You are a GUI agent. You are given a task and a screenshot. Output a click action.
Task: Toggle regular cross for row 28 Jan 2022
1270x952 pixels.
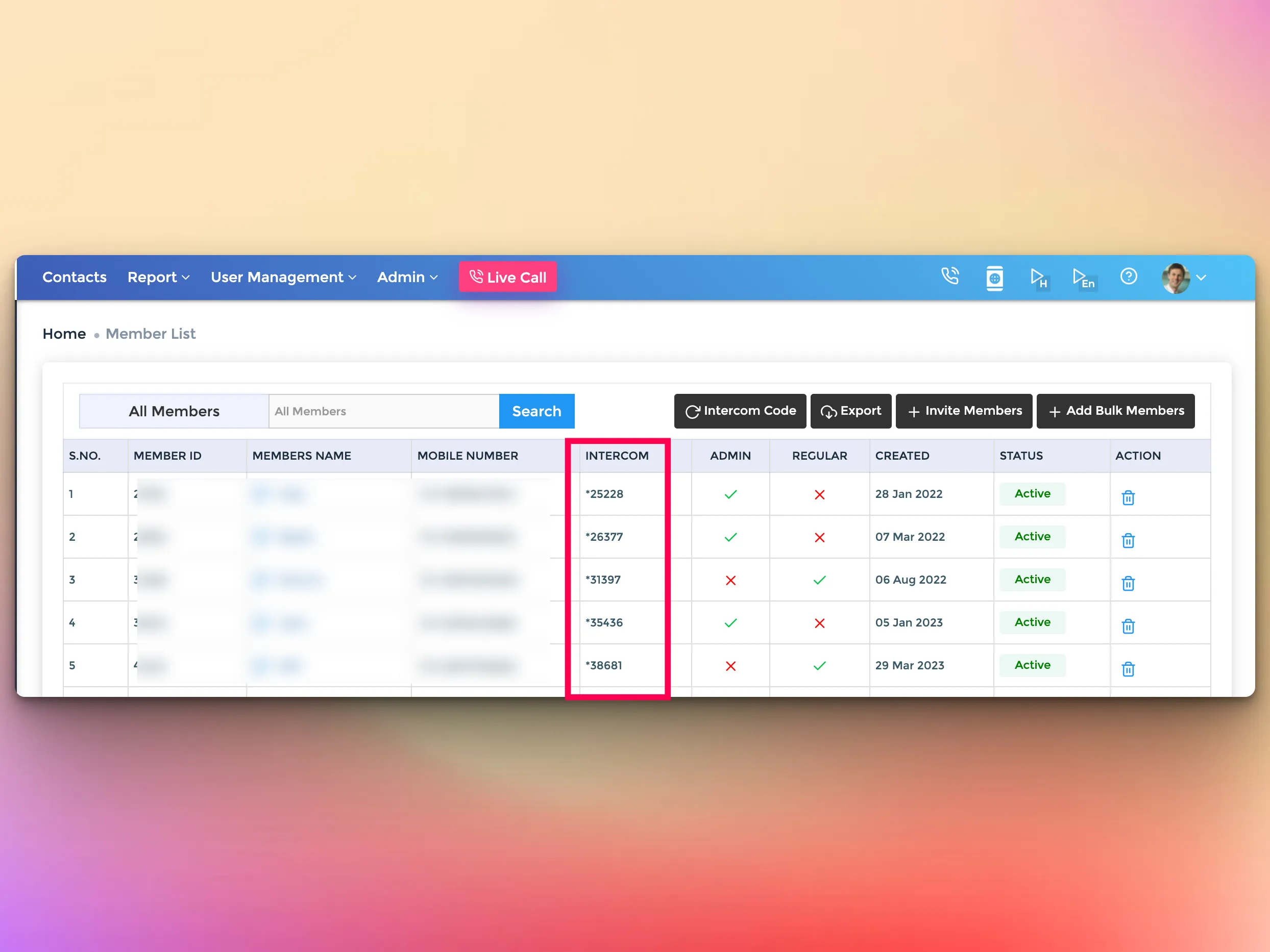[819, 494]
